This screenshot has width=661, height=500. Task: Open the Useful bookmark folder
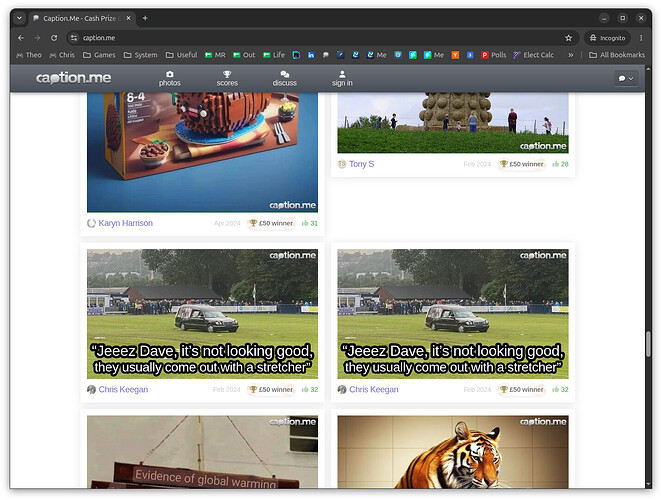click(181, 55)
